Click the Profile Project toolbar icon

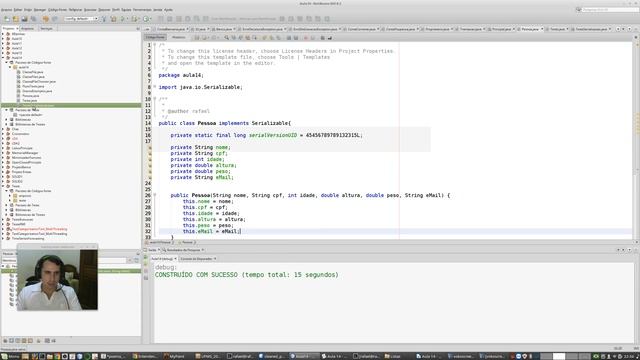tap(146, 19)
